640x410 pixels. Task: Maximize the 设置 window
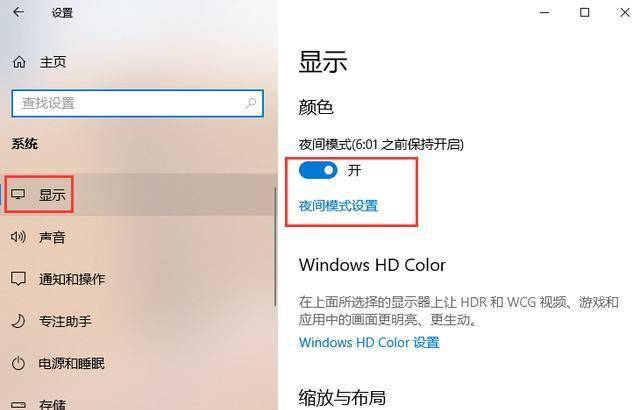584,12
